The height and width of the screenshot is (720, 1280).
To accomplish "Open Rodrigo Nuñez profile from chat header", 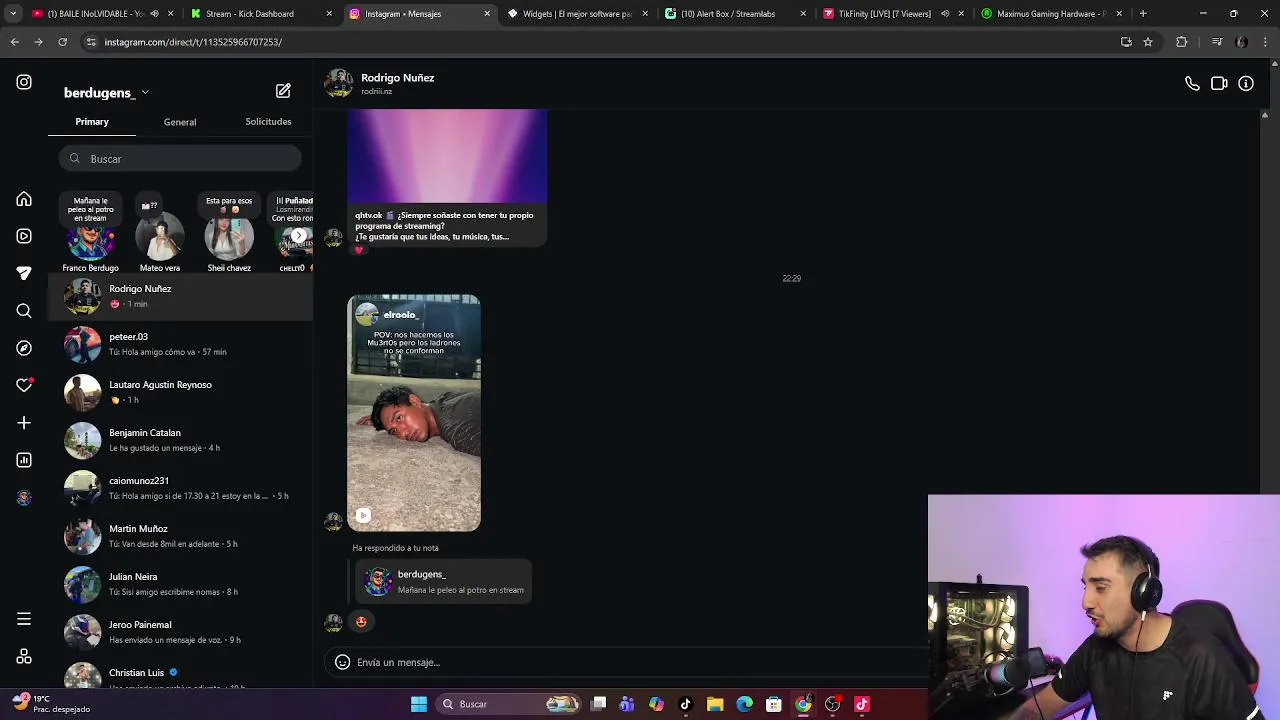I will (x=380, y=83).
